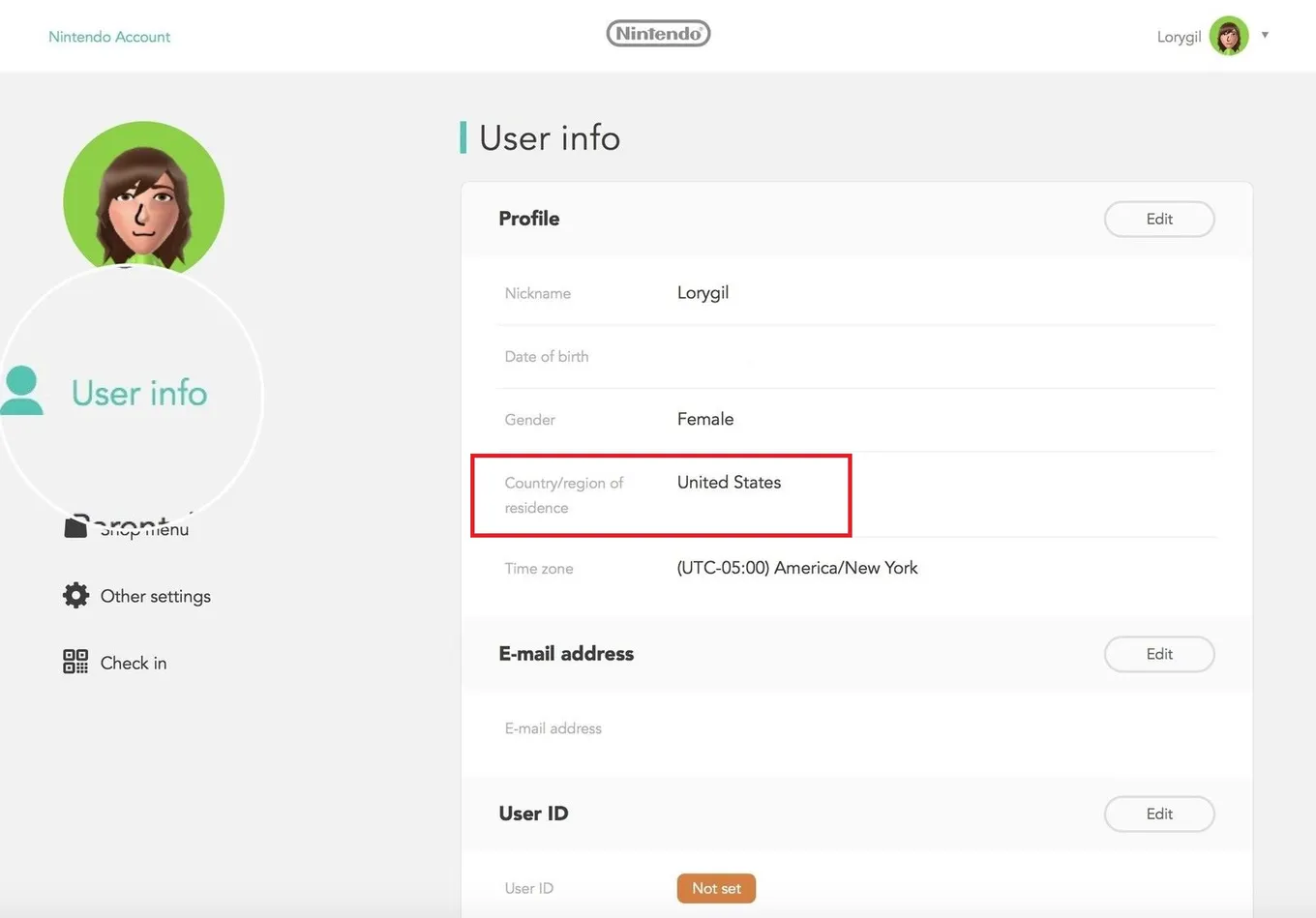Click the United States country value

click(x=729, y=482)
